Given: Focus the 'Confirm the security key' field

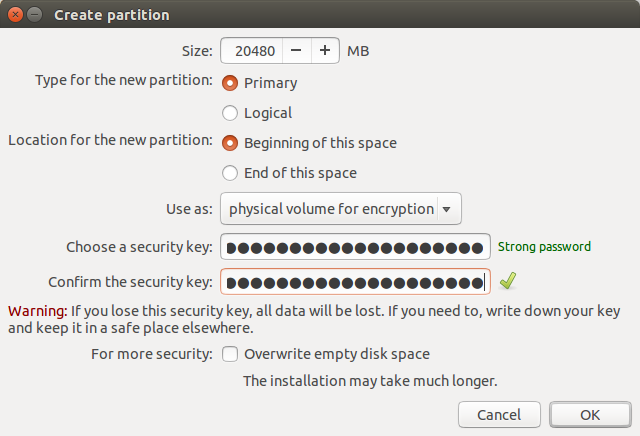Looking at the screenshot, I should point(355,282).
